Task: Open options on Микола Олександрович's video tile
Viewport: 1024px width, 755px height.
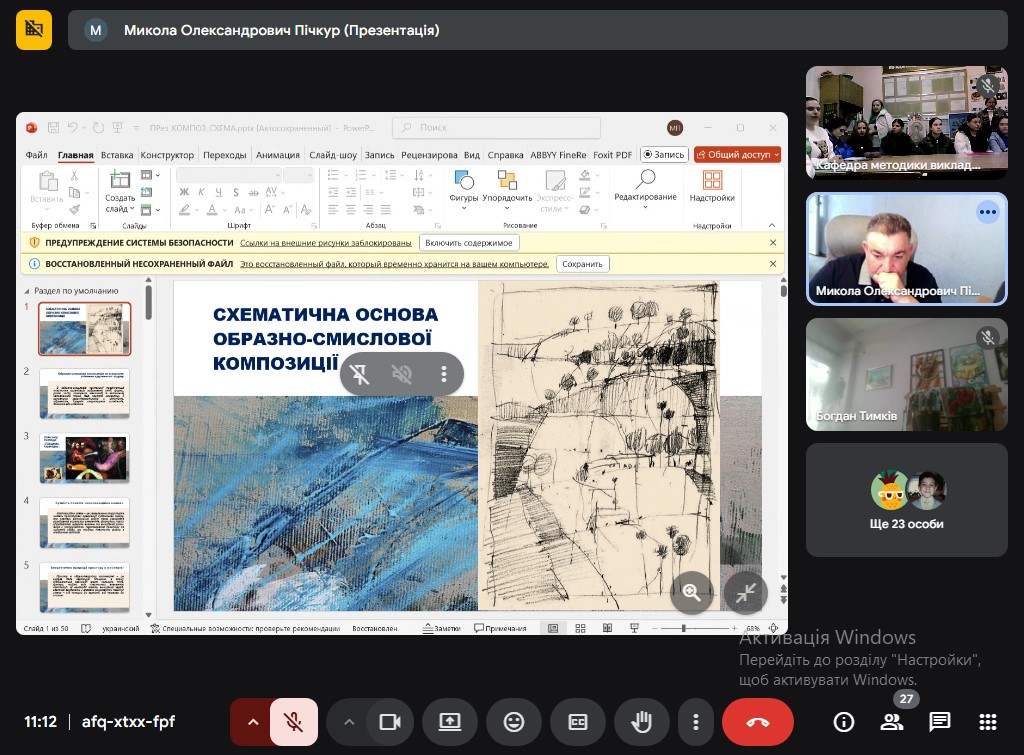Action: coord(988,212)
